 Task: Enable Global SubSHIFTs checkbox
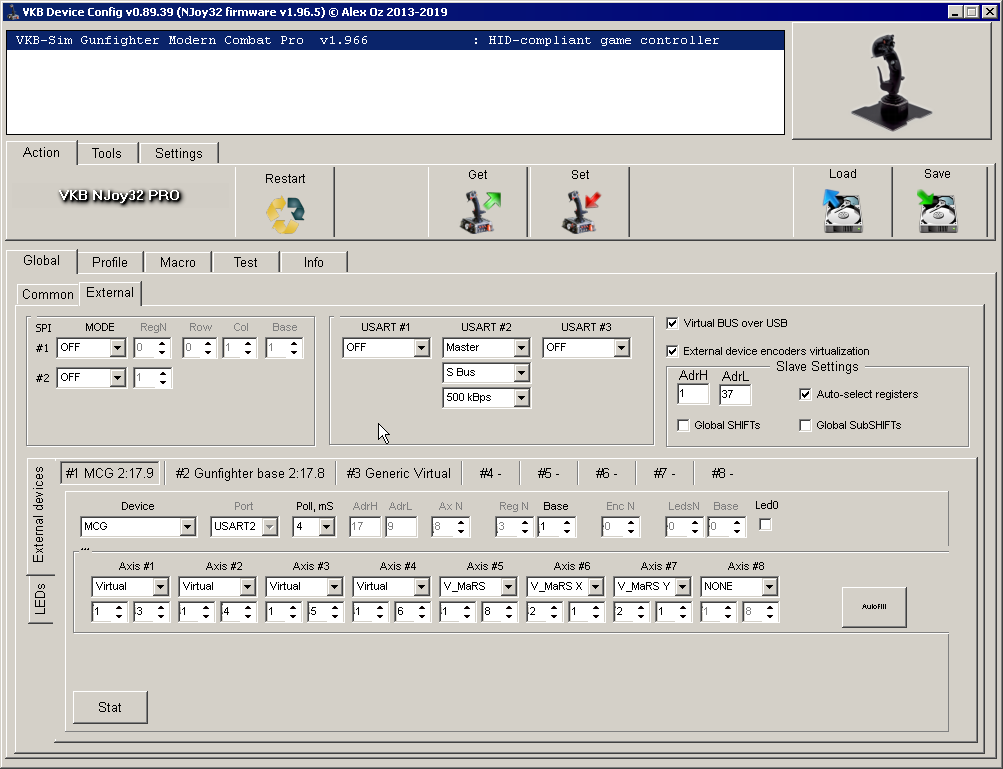(805, 425)
